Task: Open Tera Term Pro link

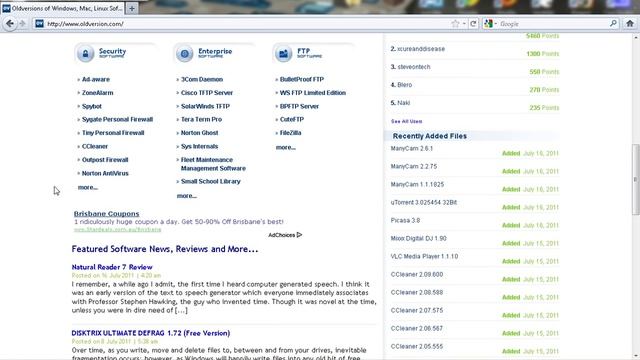Action: (201, 119)
